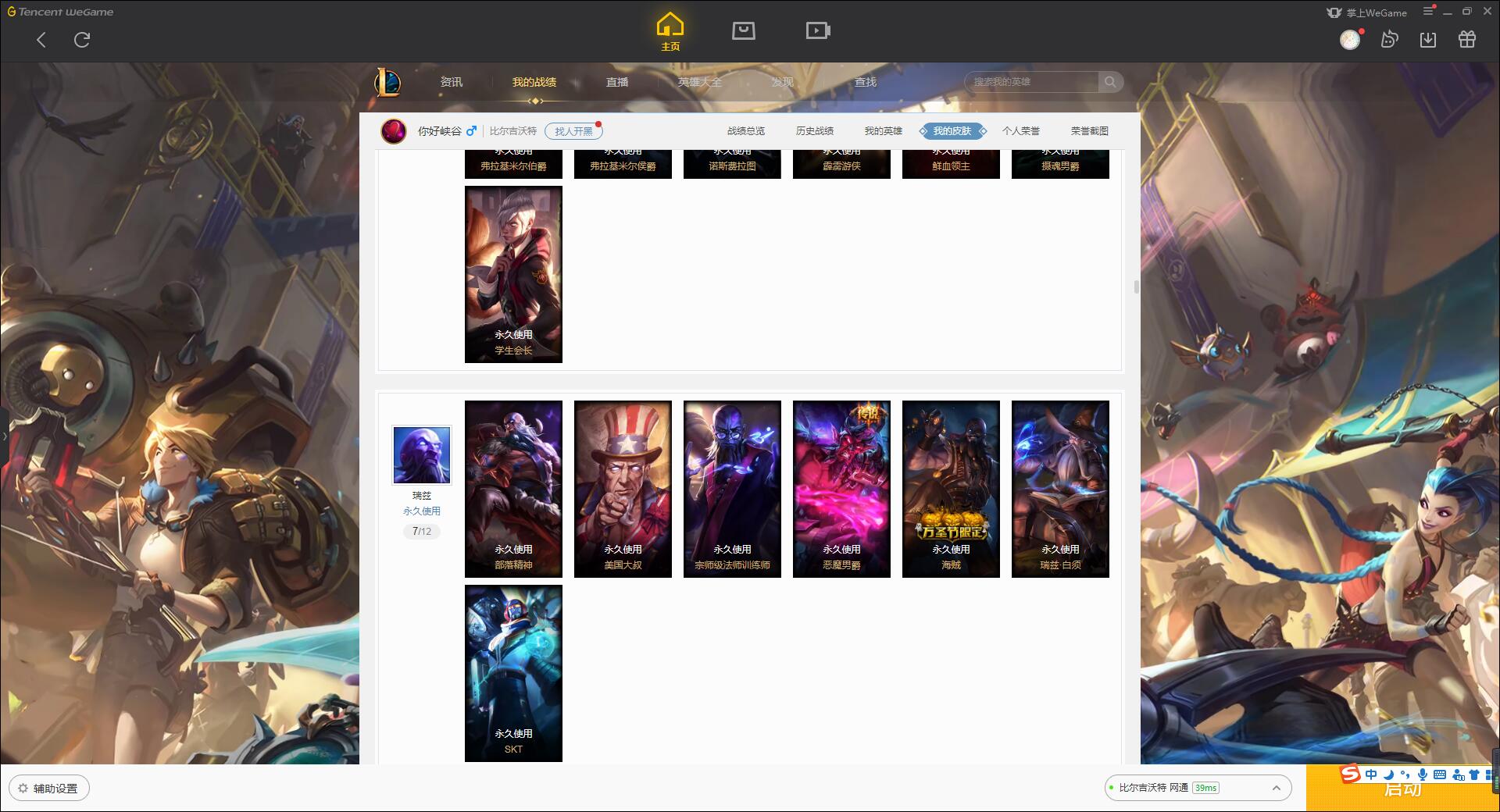Expand the 比尔吉沃特 网通 server selector

pos(1198,788)
